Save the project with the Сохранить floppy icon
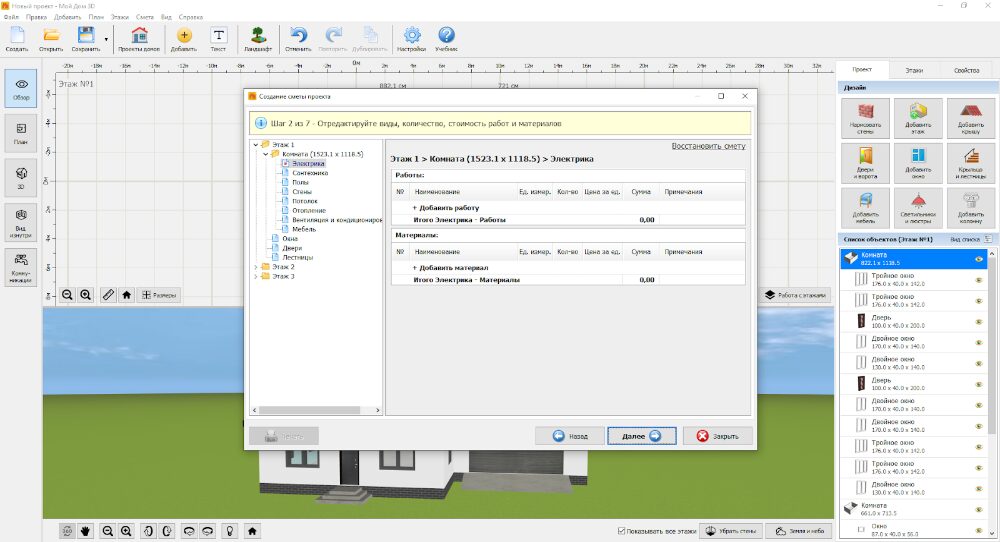The image size is (1000, 542). coord(85,39)
